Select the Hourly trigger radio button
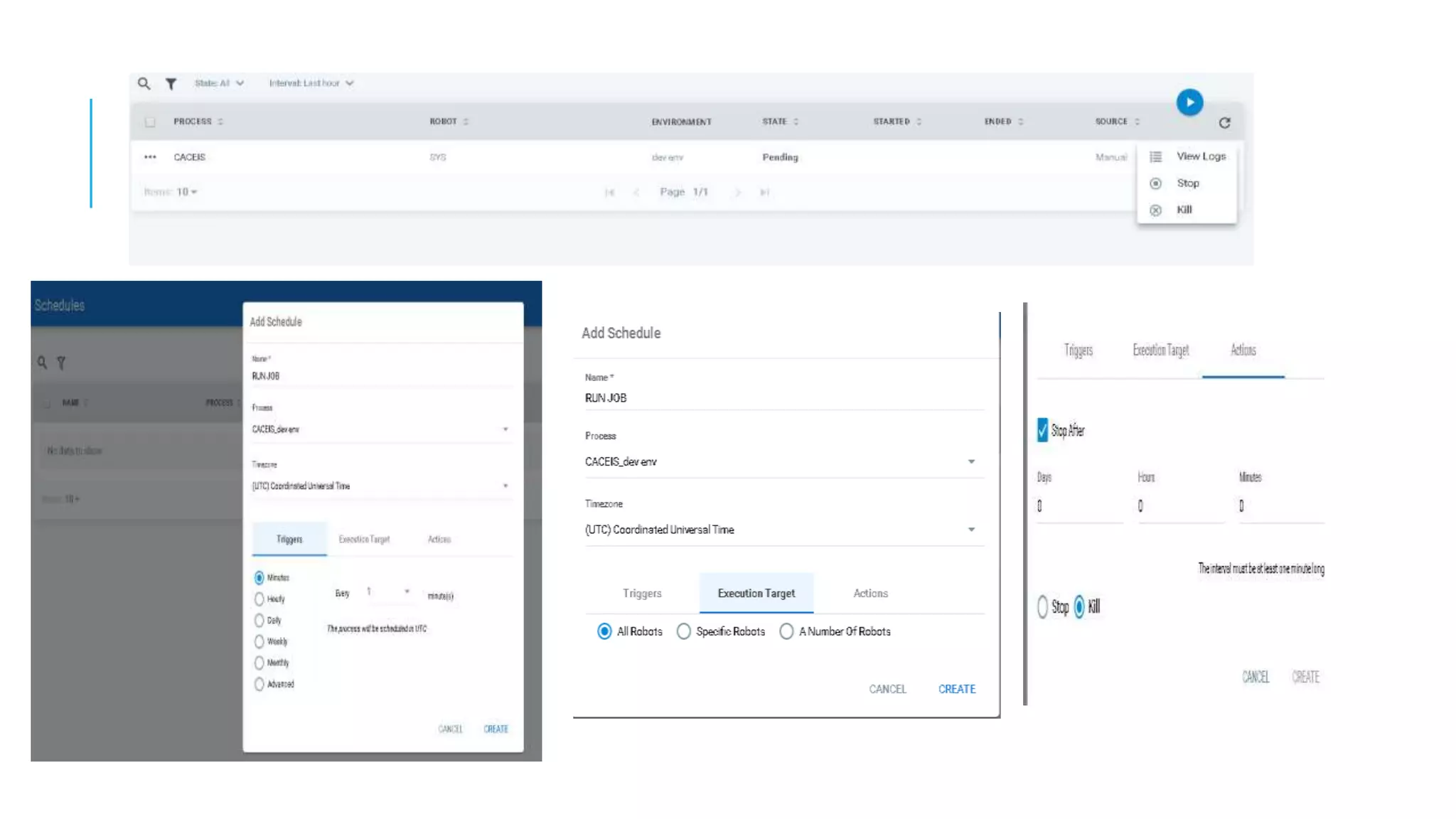 click(x=259, y=599)
